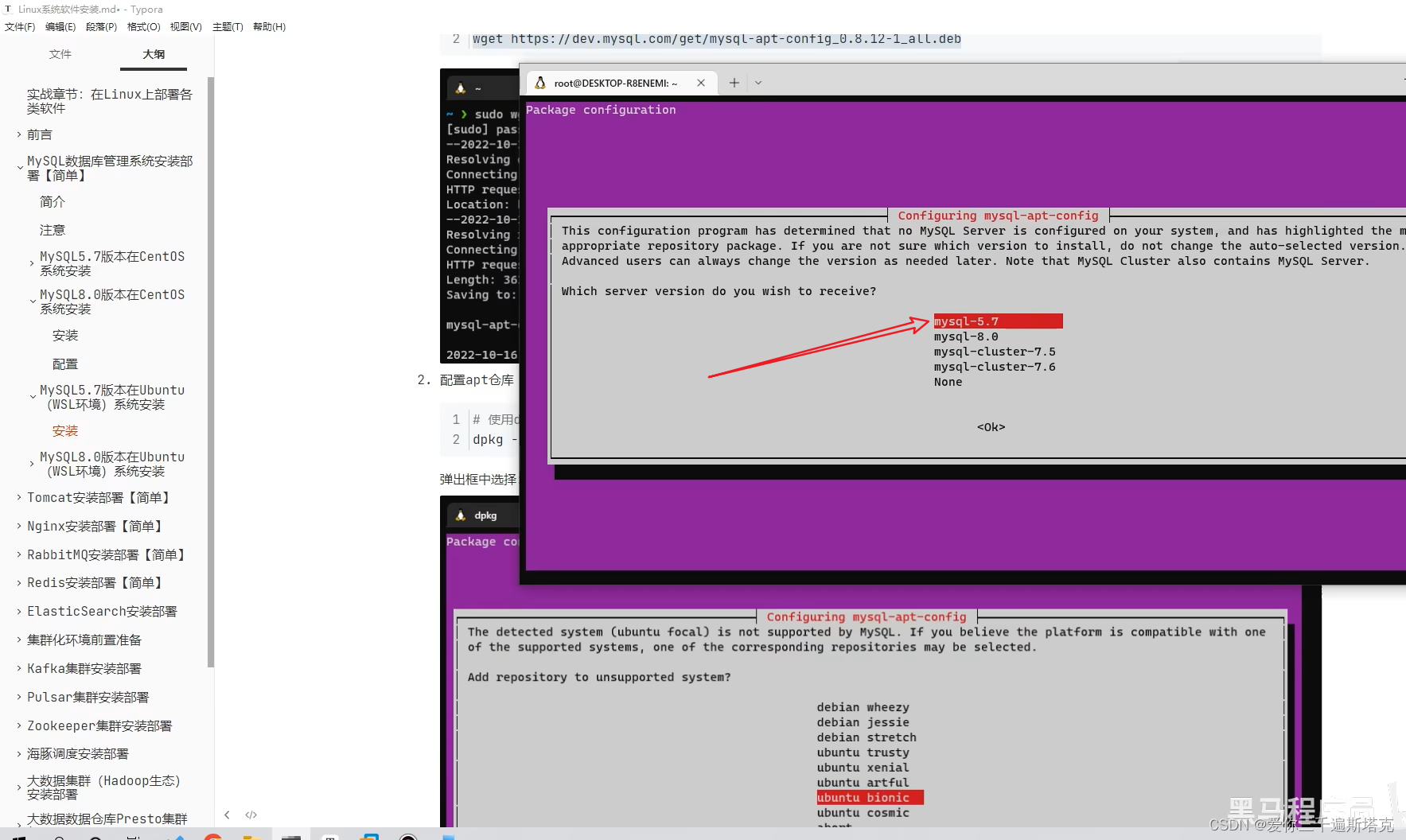
Task: Click the terminal icon in the taskbar
Action: 290,835
